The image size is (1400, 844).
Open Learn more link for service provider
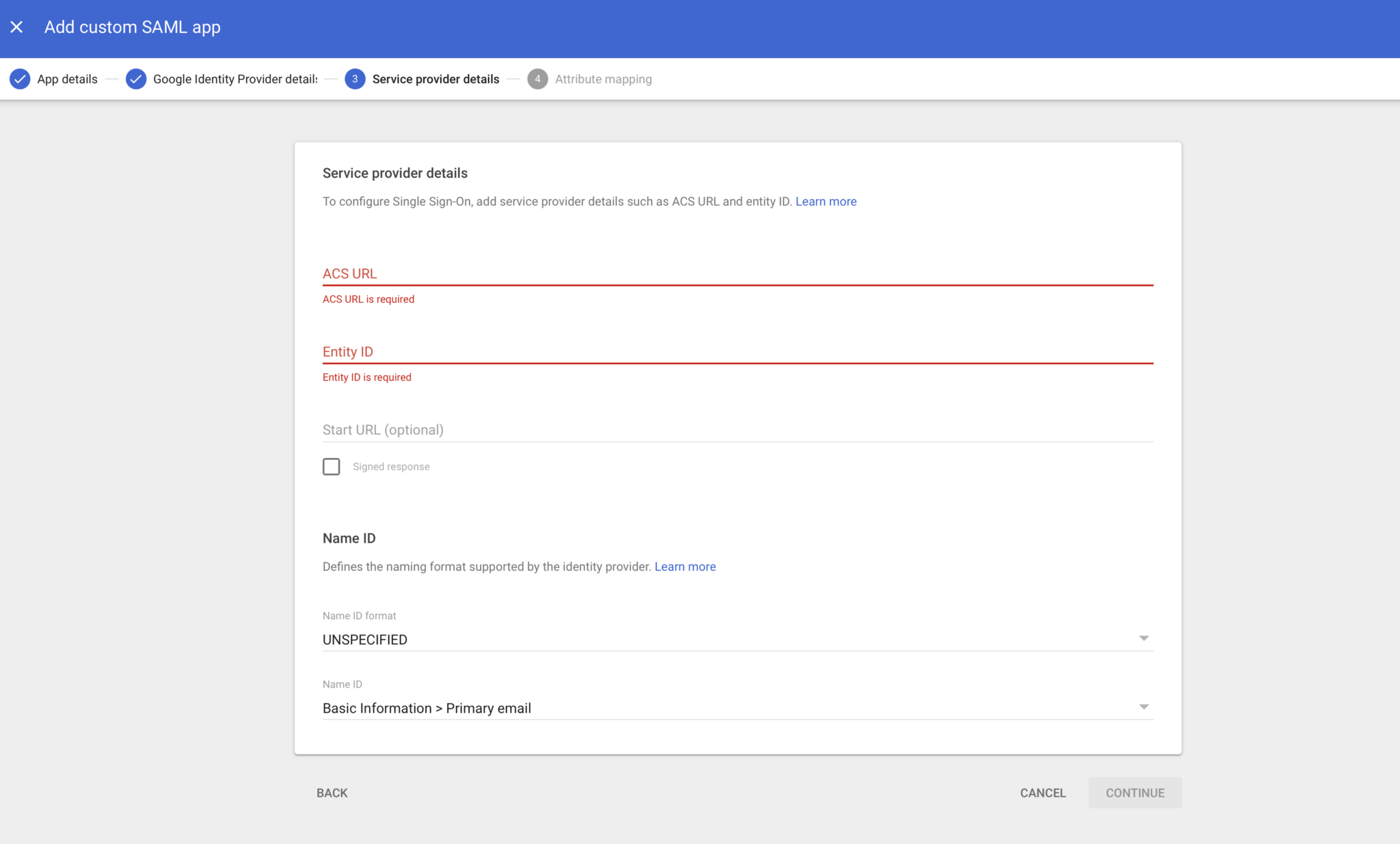pyautogui.click(x=826, y=202)
